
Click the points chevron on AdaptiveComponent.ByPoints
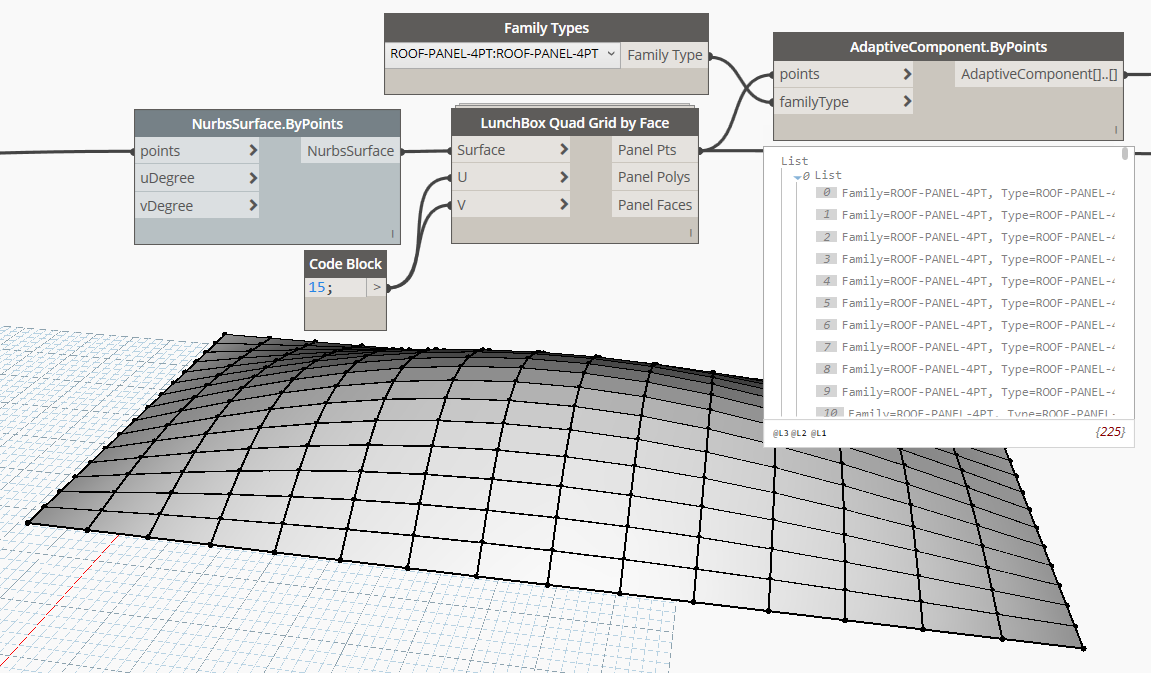coord(906,74)
